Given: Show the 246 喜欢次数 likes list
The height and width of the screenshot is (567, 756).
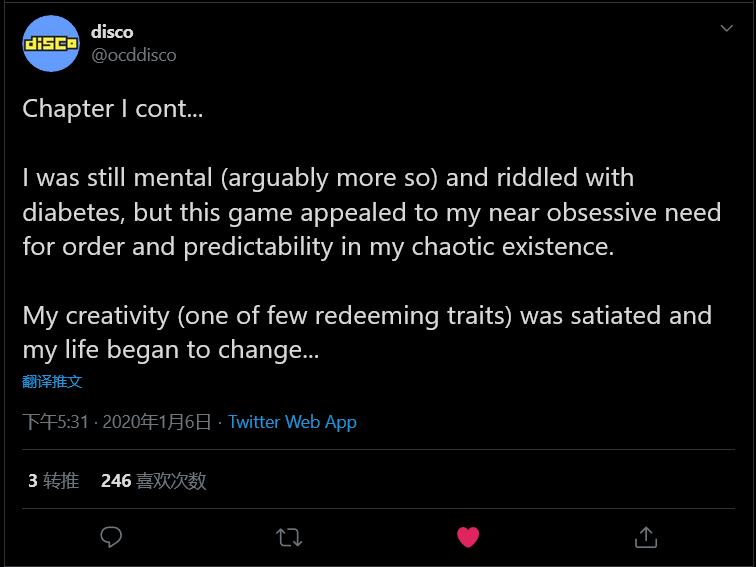Looking at the screenshot, I should coord(153,481).
